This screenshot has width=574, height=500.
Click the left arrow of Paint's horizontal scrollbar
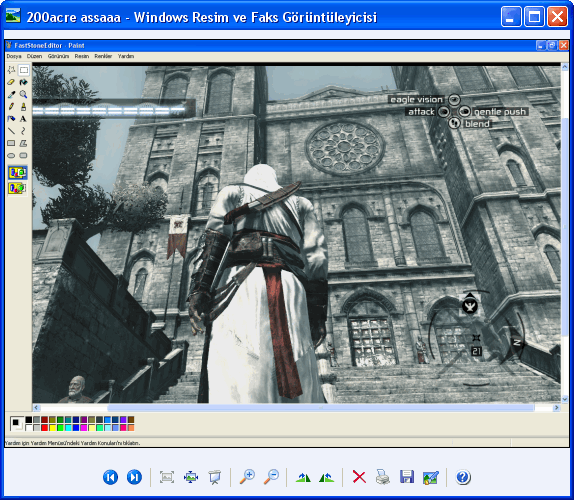pos(36,407)
